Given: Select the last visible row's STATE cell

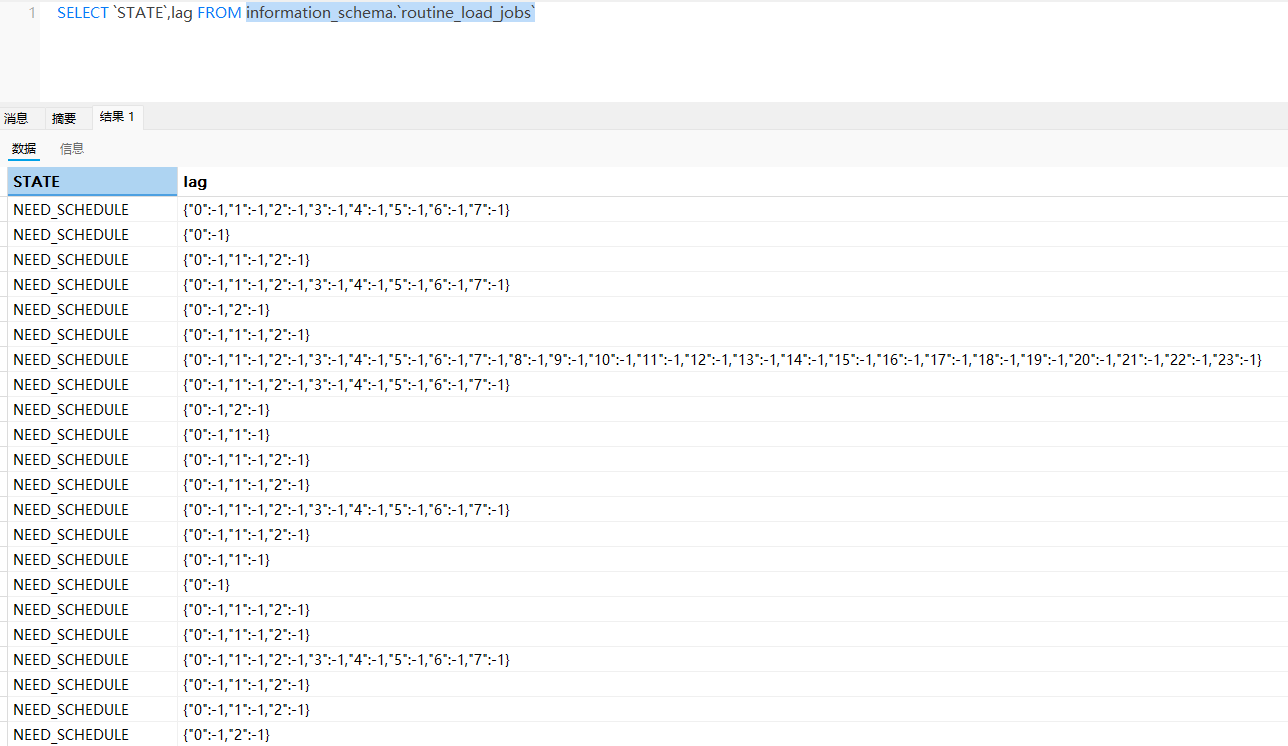Looking at the screenshot, I should pyautogui.click(x=71, y=735).
